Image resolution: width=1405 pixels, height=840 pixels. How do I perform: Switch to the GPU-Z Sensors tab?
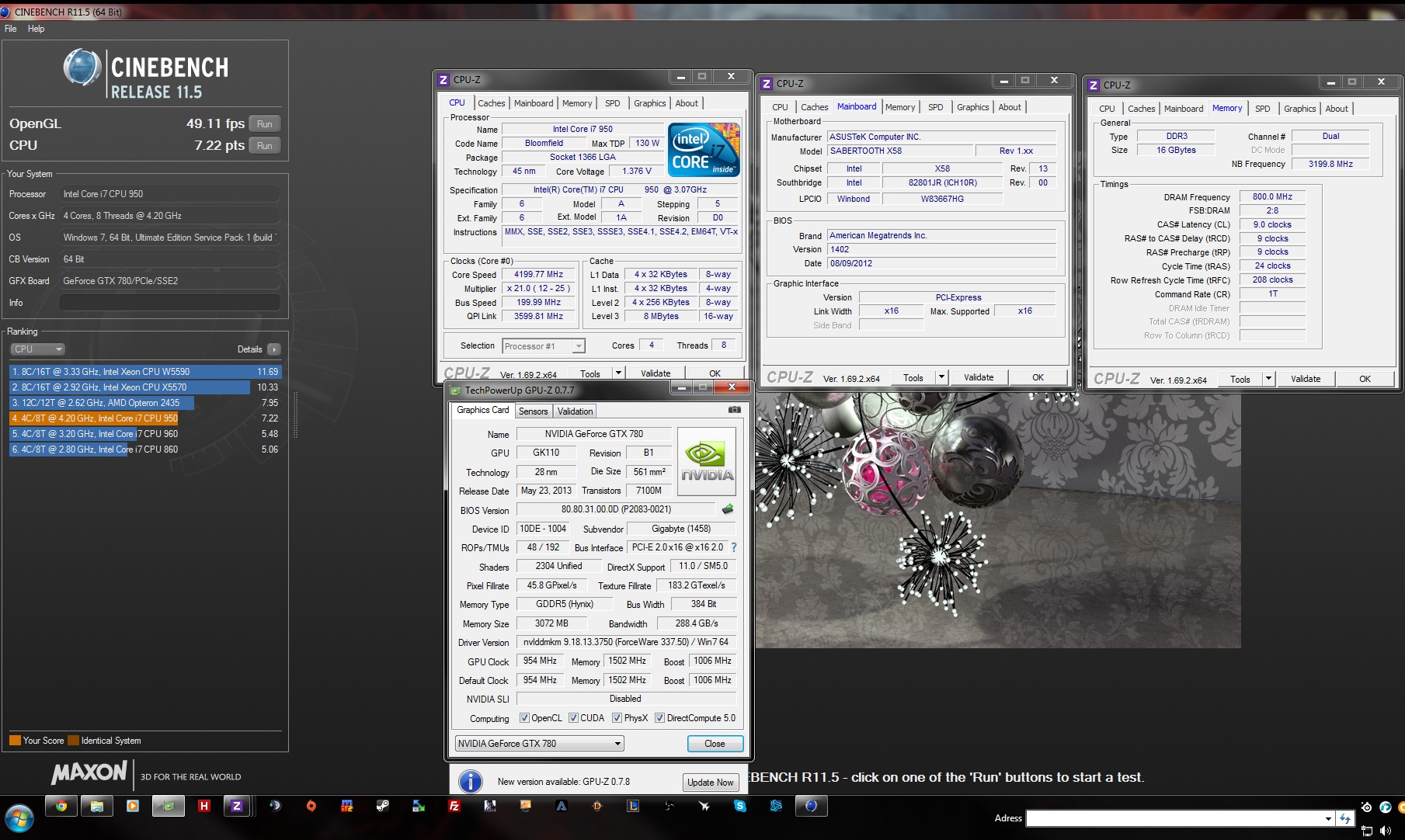pyautogui.click(x=533, y=411)
